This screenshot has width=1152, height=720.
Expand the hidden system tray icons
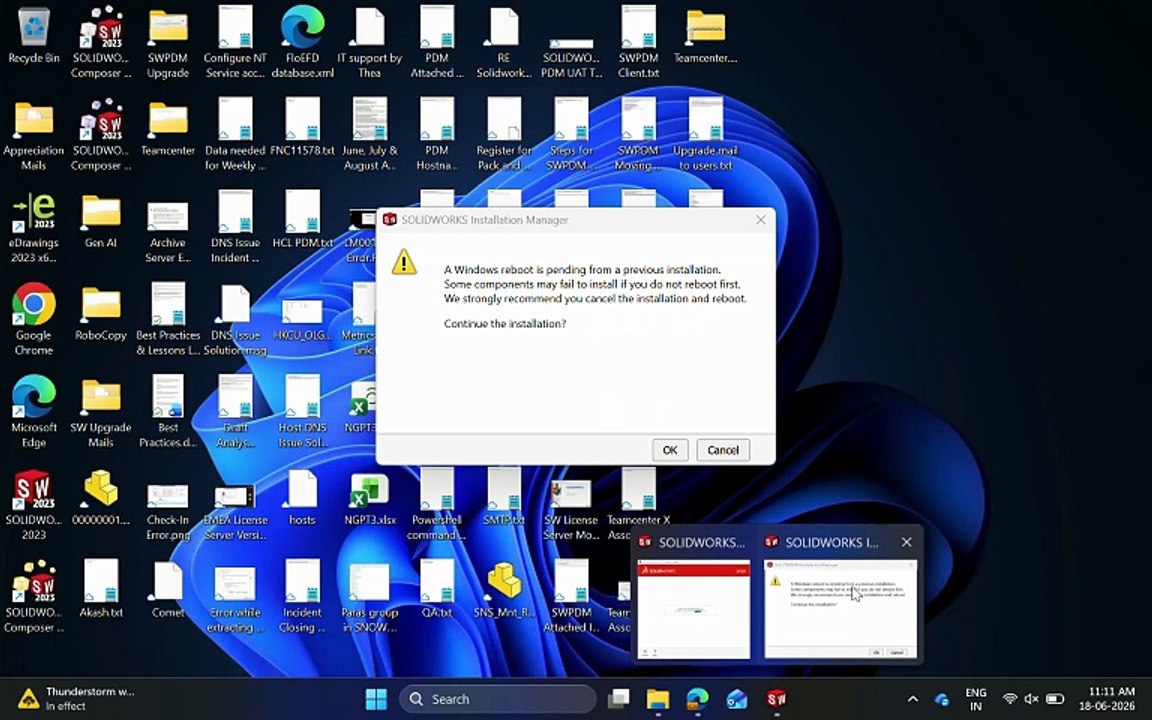coord(912,699)
